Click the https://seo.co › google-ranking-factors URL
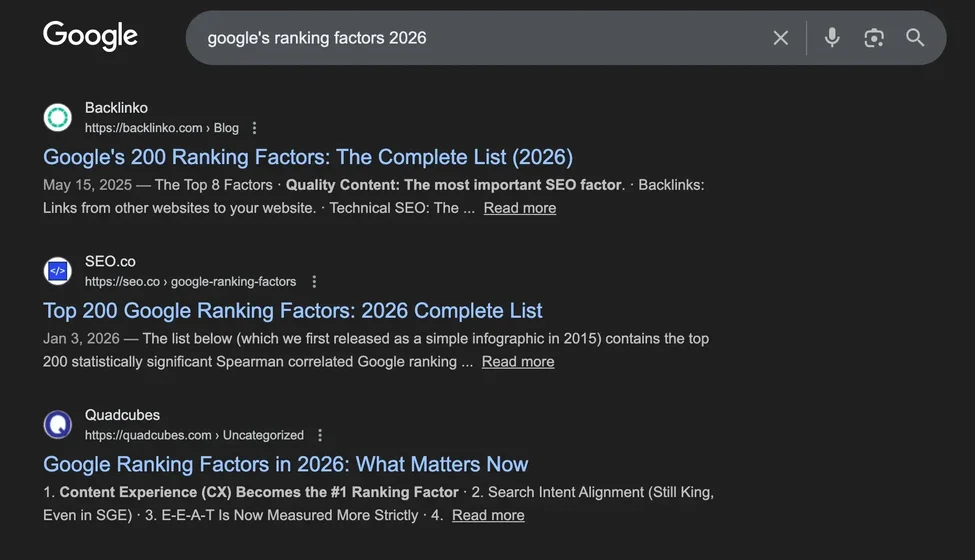Screen dimensions: 975x560 (190, 282)
